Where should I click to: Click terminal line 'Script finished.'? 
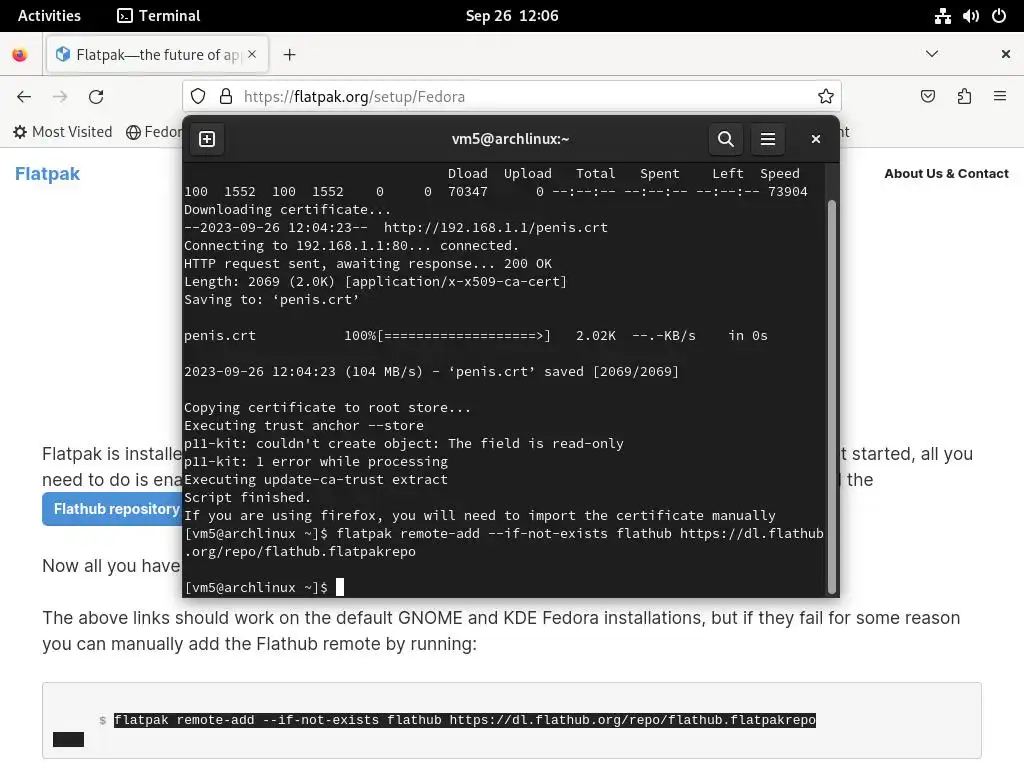click(x=248, y=498)
